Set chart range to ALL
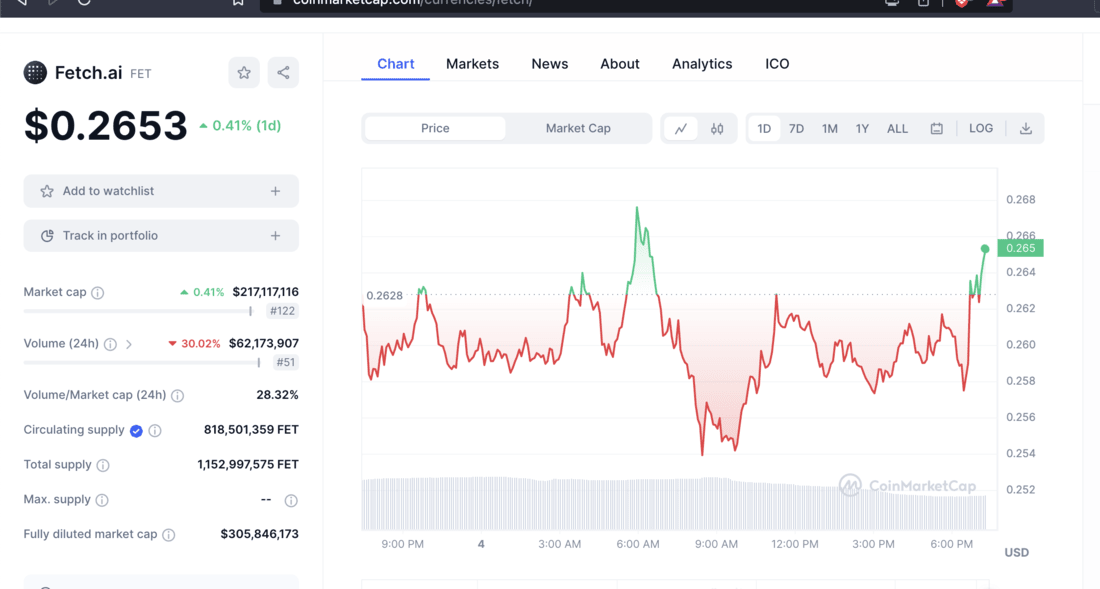The width and height of the screenshot is (1100, 589). (x=897, y=128)
